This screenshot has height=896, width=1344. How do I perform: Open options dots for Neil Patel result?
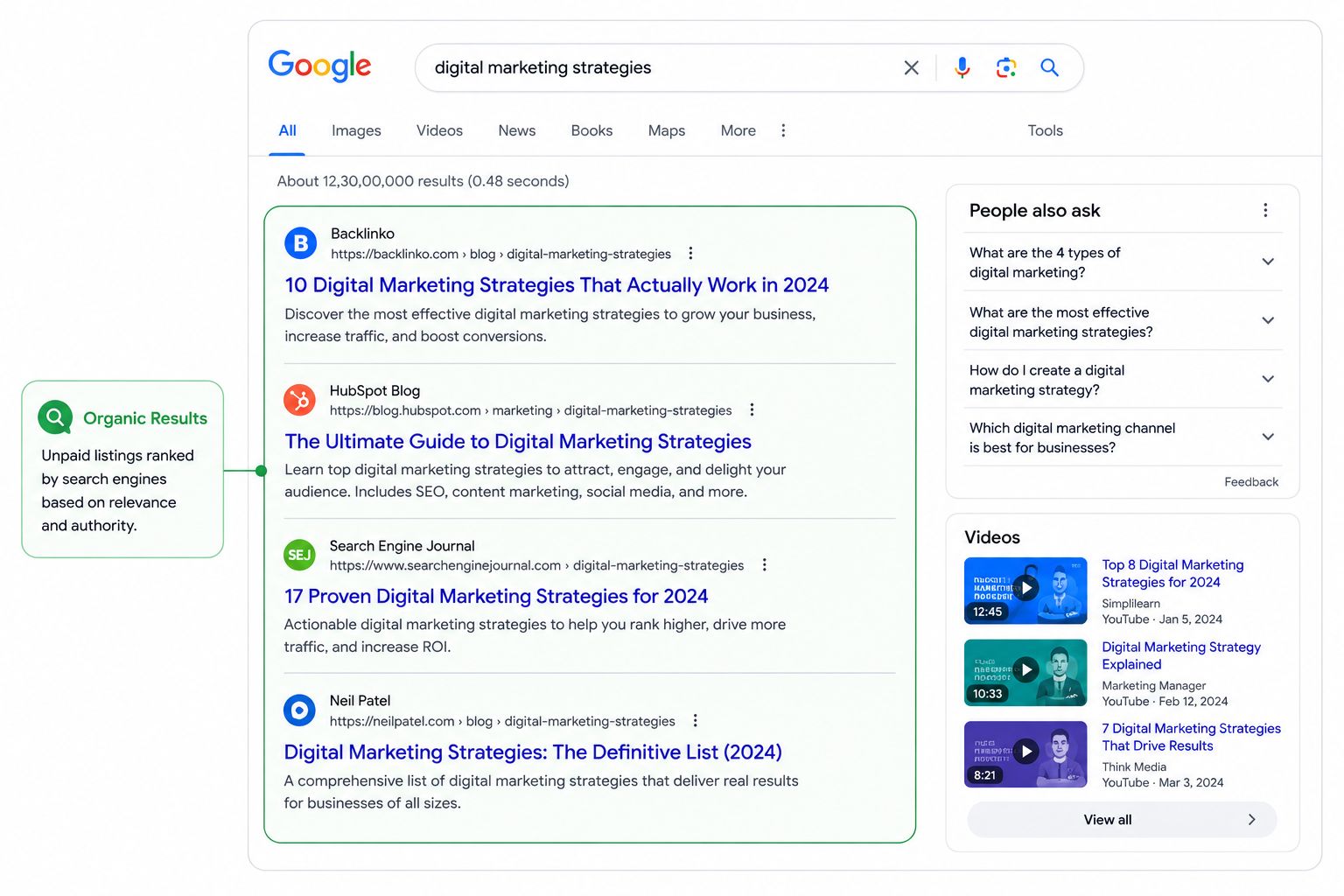(695, 720)
